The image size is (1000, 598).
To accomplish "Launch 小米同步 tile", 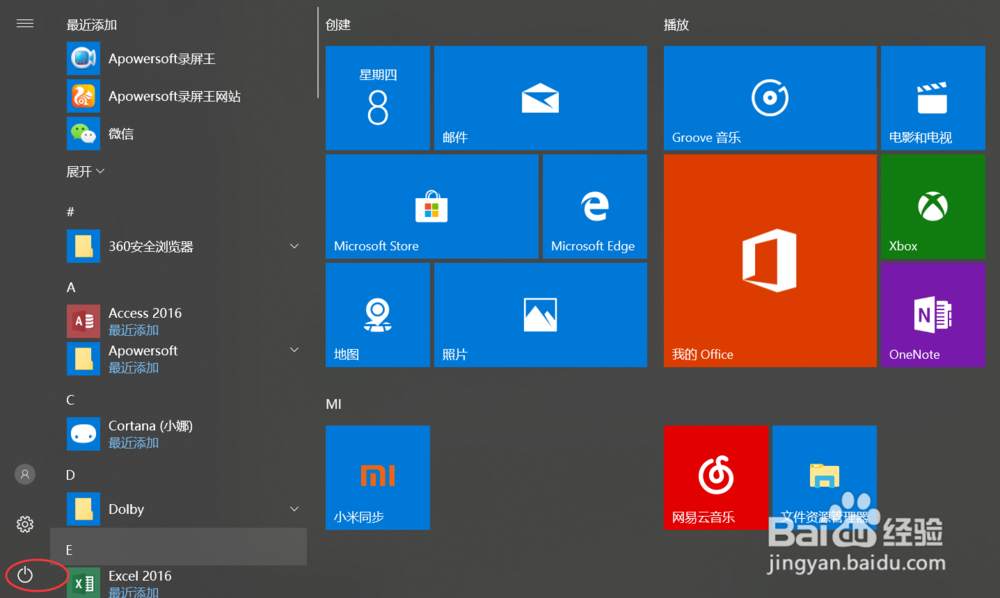I will coord(378,478).
